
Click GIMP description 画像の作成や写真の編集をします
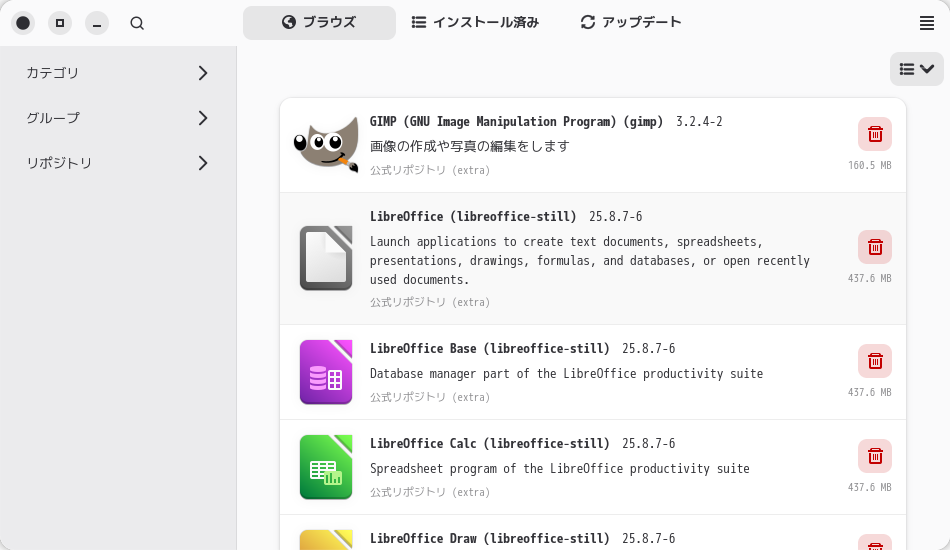470,147
